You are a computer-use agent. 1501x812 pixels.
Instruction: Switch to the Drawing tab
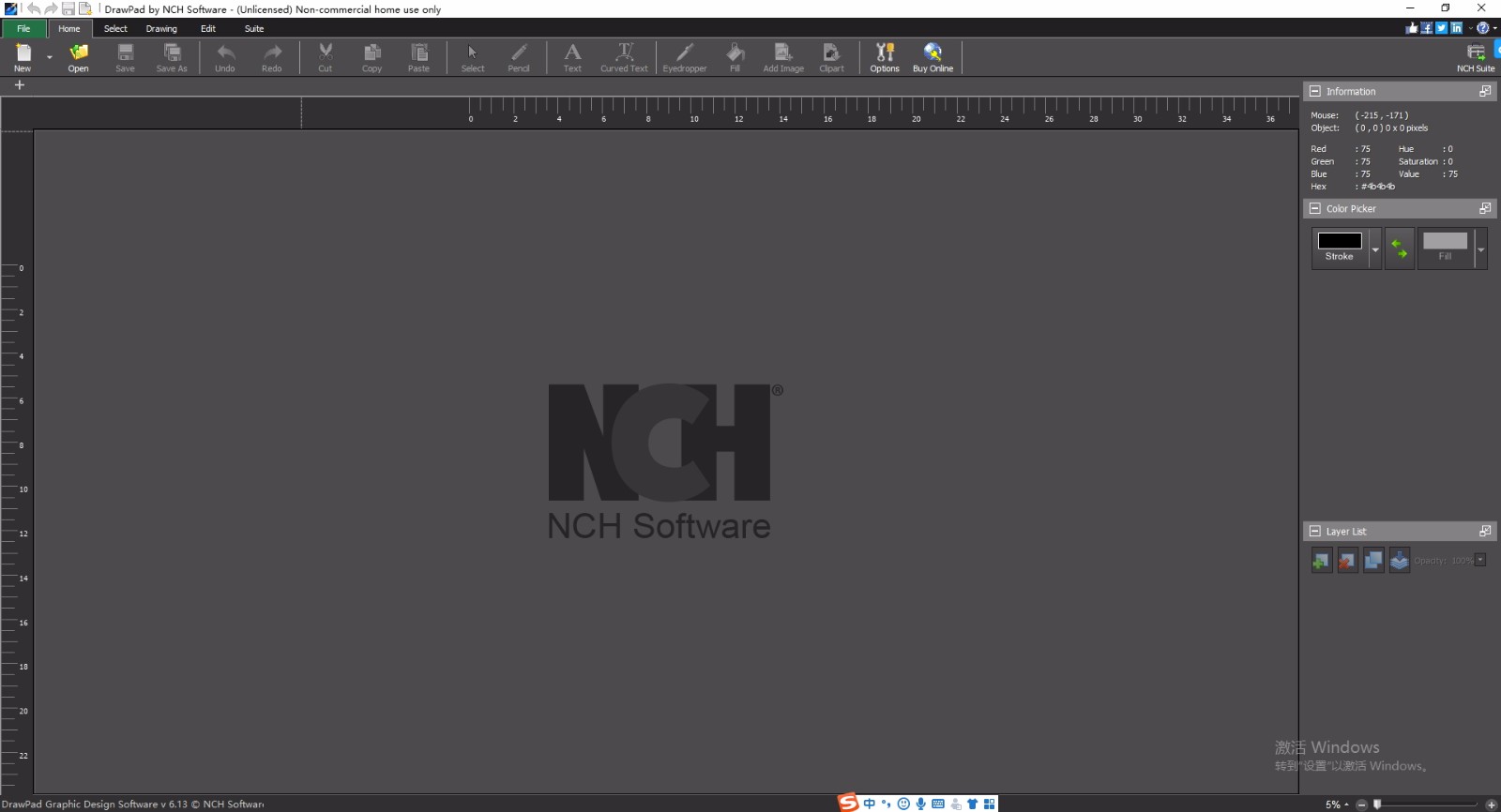pyautogui.click(x=161, y=28)
